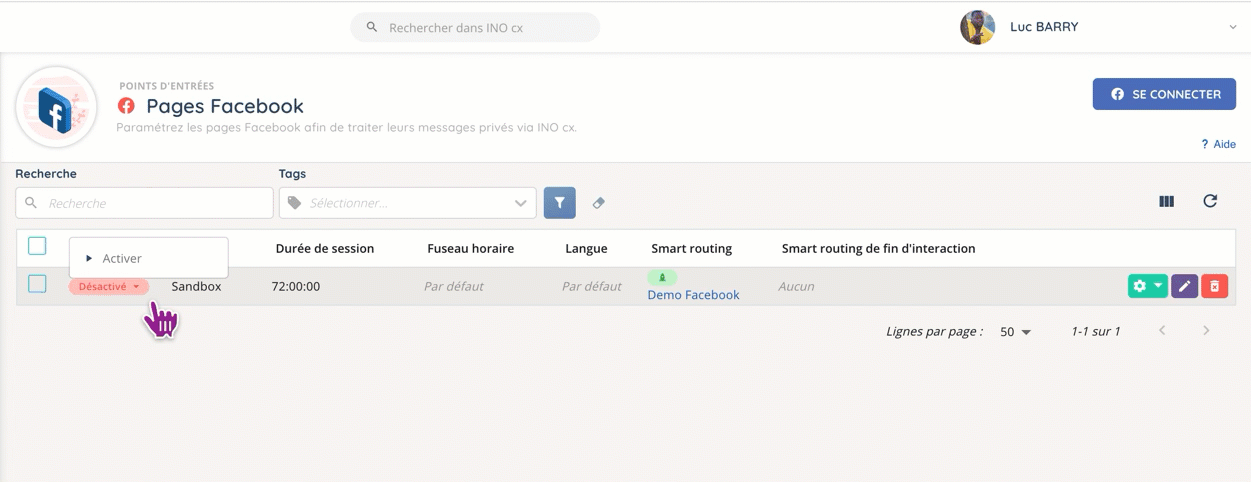
Task: Tick the select-all checkbox in header
Action: (x=37, y=246)
